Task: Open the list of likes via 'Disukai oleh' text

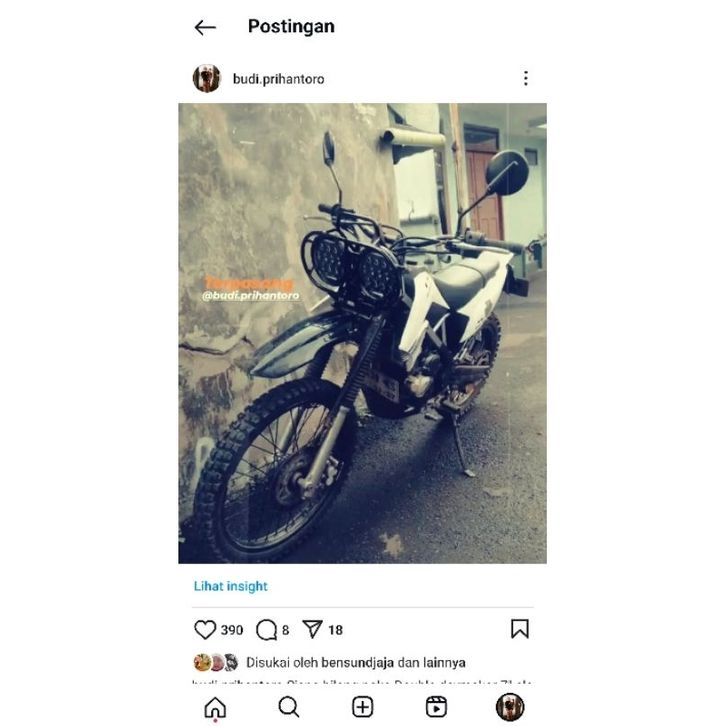Action: pos(282,663)
